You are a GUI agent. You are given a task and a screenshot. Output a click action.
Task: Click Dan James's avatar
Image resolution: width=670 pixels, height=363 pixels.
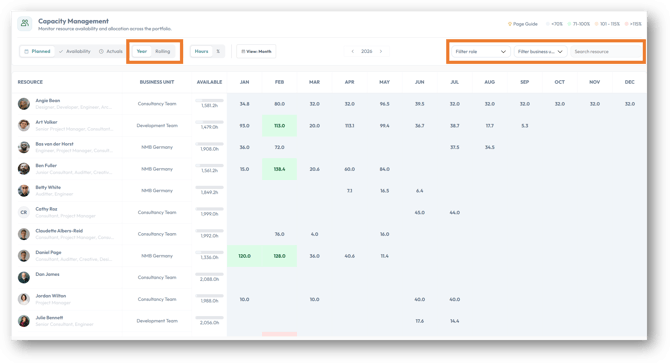(x=24, y=277)
